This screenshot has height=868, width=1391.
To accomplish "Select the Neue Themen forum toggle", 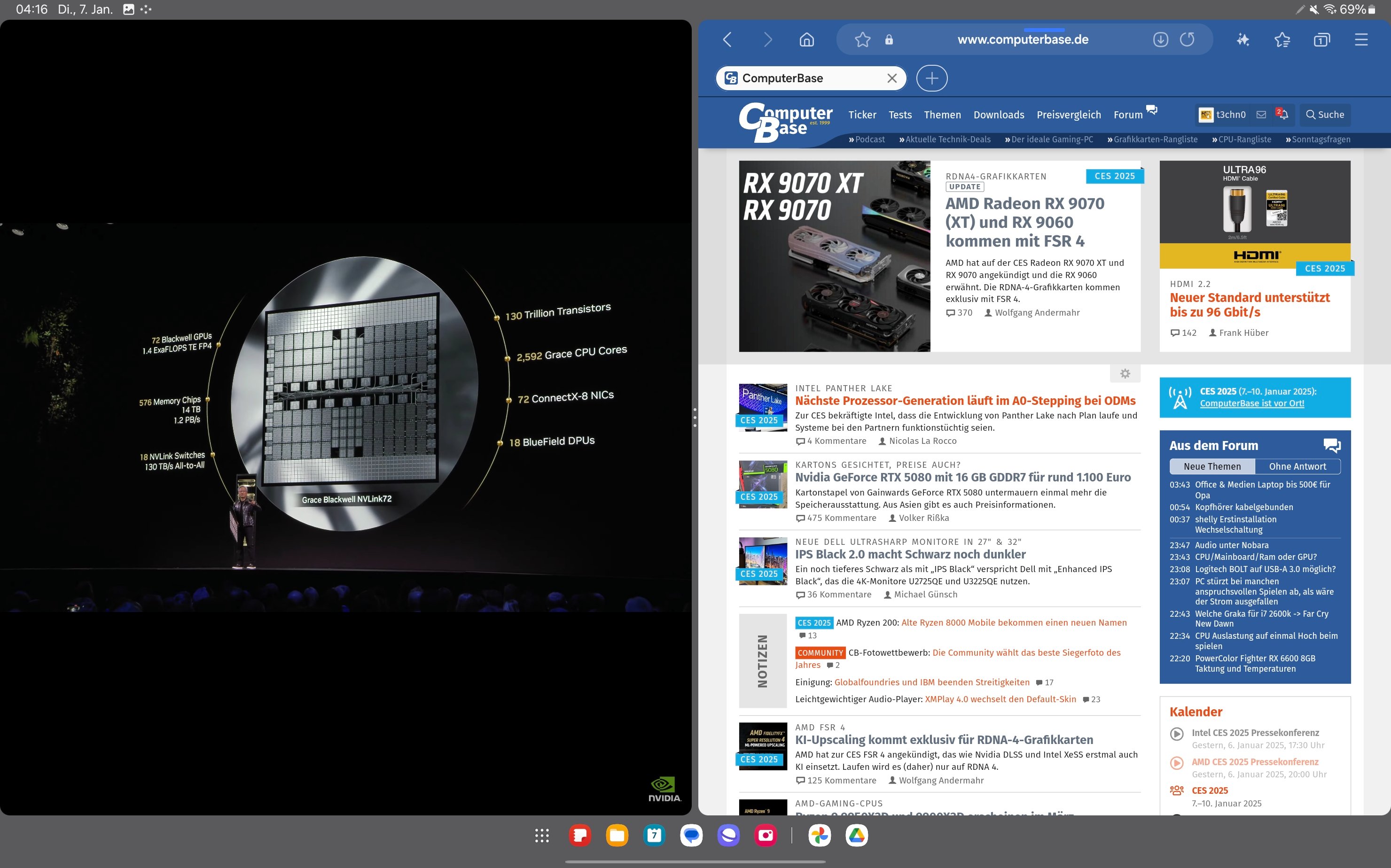I will (x=1212, y=466).
